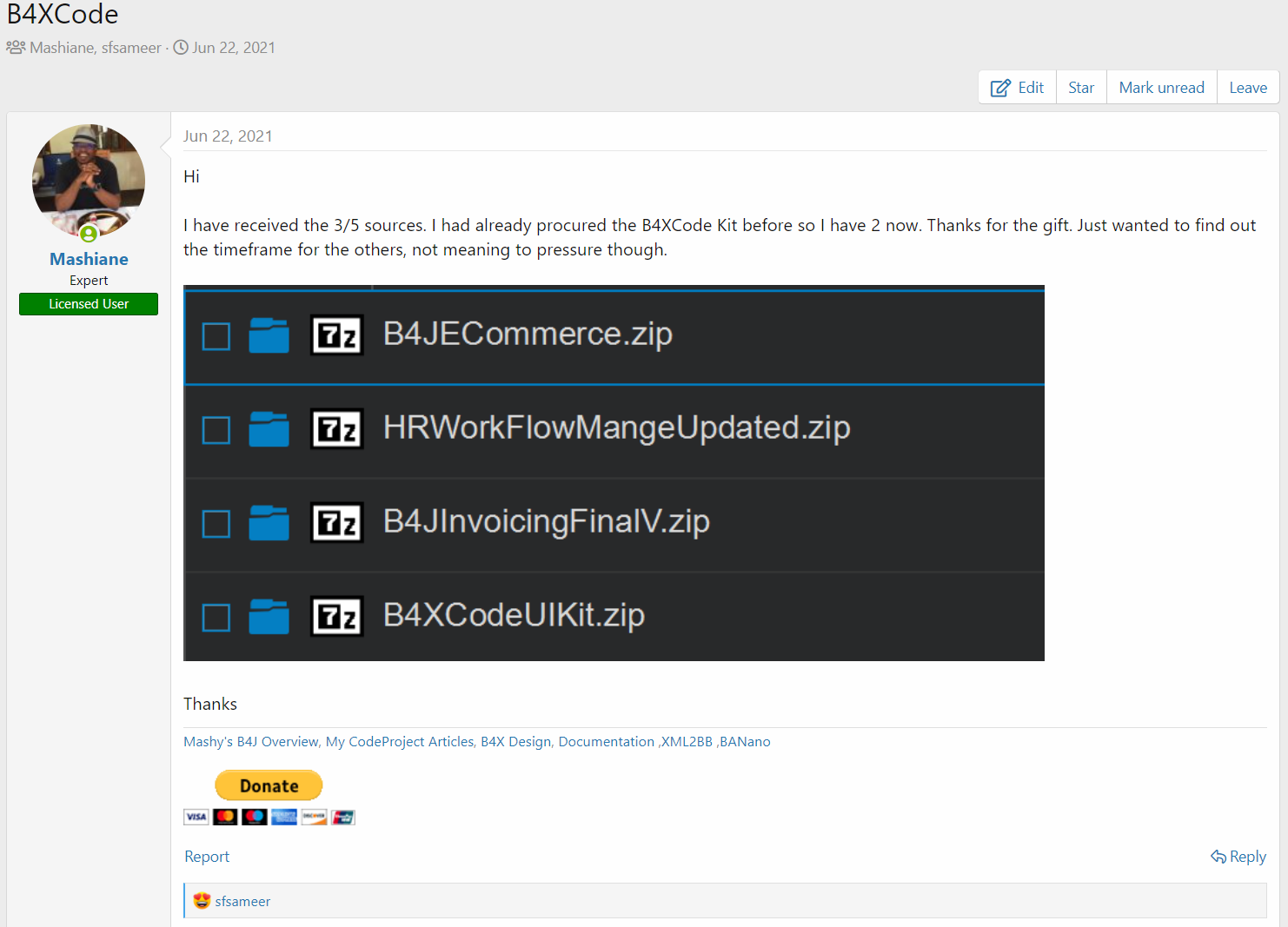Image resolution: width=1288 pixels, height=927 pixels.
Task: Click the folder icon next to B4JECommerce.zip
Action: [269, 335]
